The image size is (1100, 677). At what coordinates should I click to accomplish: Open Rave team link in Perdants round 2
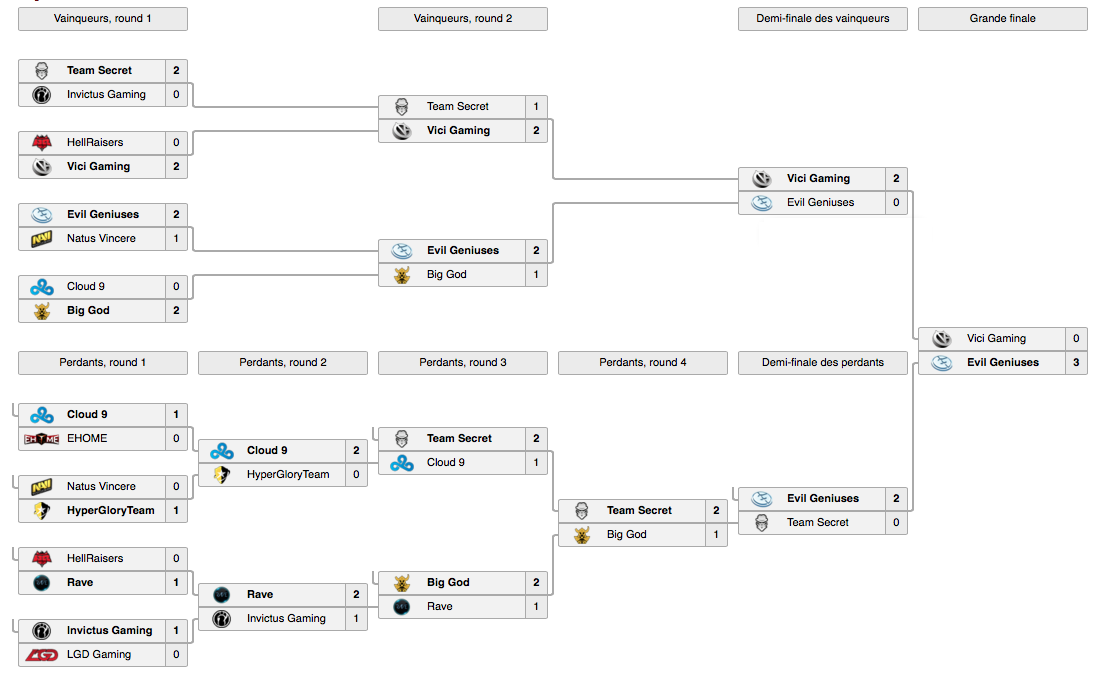click(260, 594)
